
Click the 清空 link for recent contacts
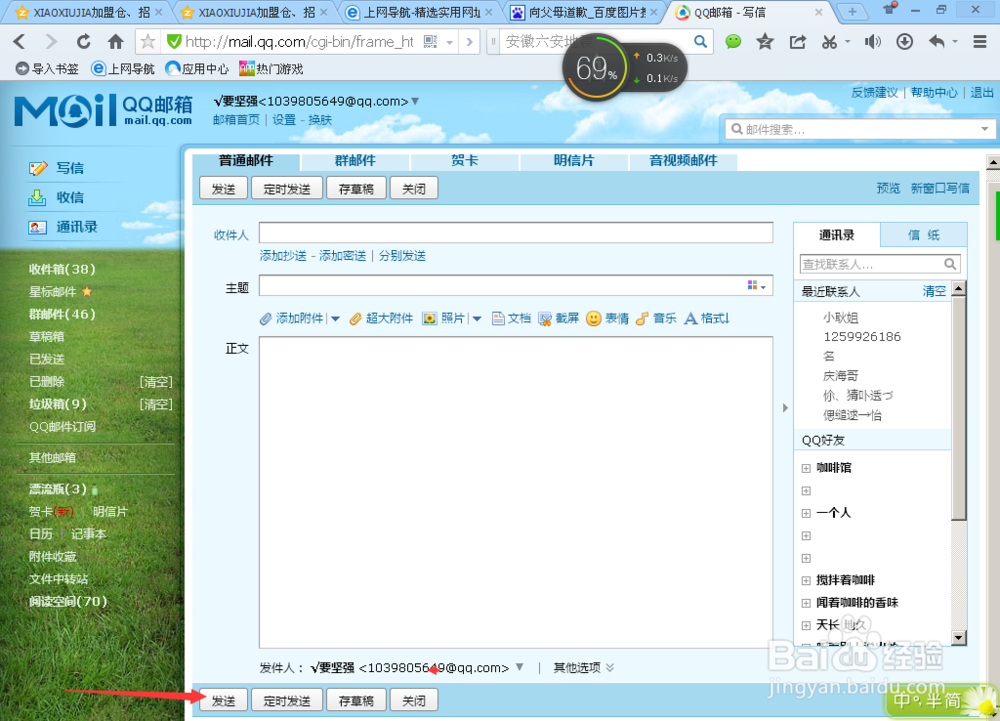(x=934, y=291)
